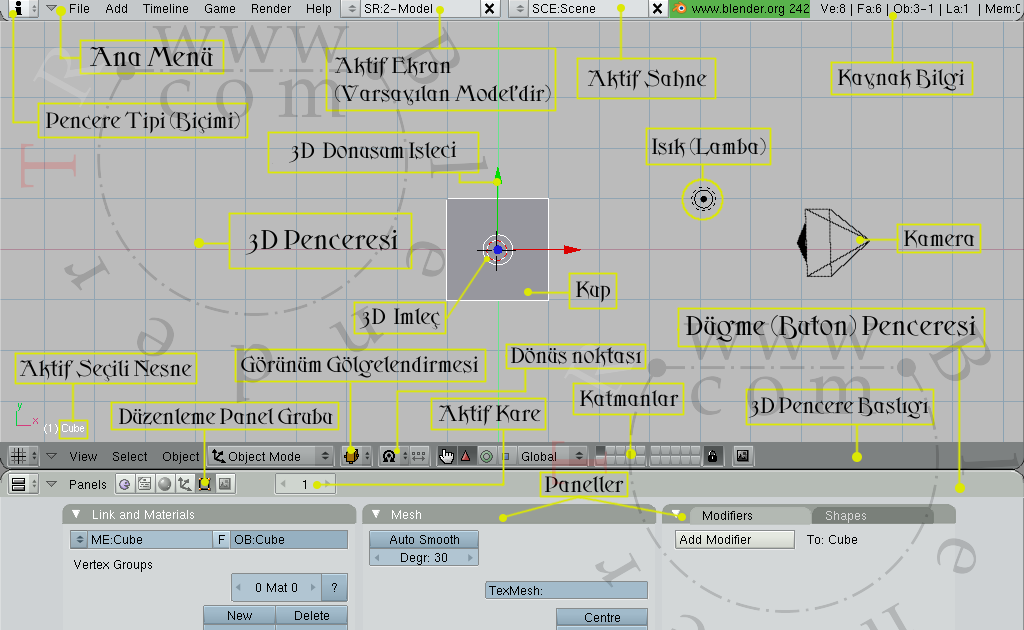1024x630 pixels.
Task: Open the Object menu in 3D header
Action: coord(180,456)
